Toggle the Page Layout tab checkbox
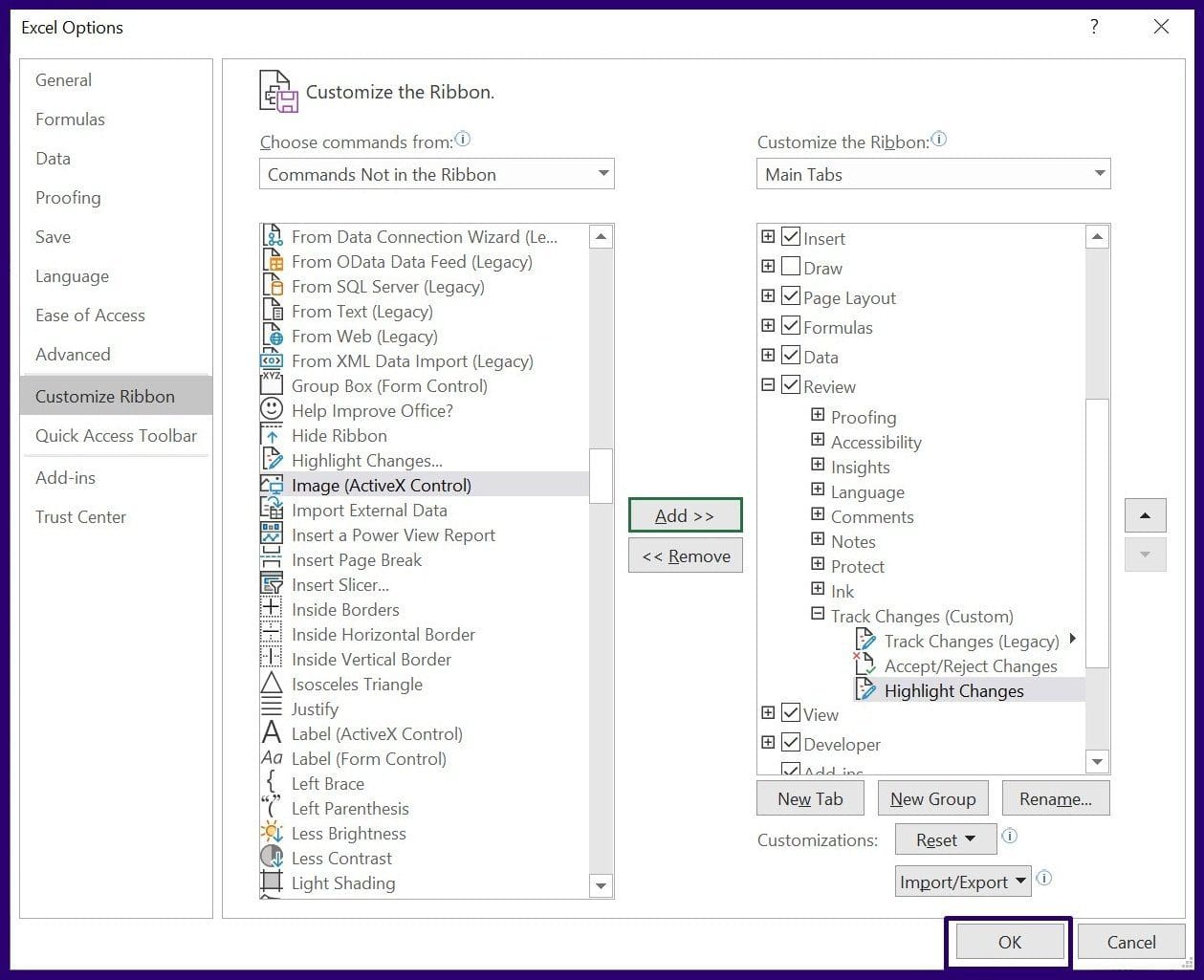Viewport: 1204px width, 980px height. click(791, 296)
